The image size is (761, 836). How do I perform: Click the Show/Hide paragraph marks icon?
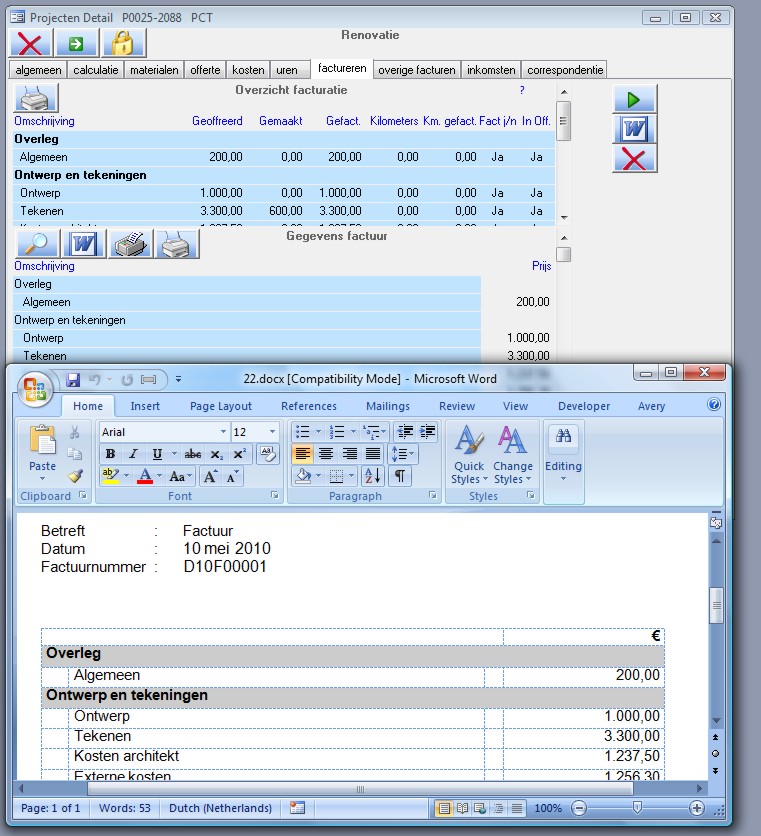pyautogui.click(x=400, y=476)
